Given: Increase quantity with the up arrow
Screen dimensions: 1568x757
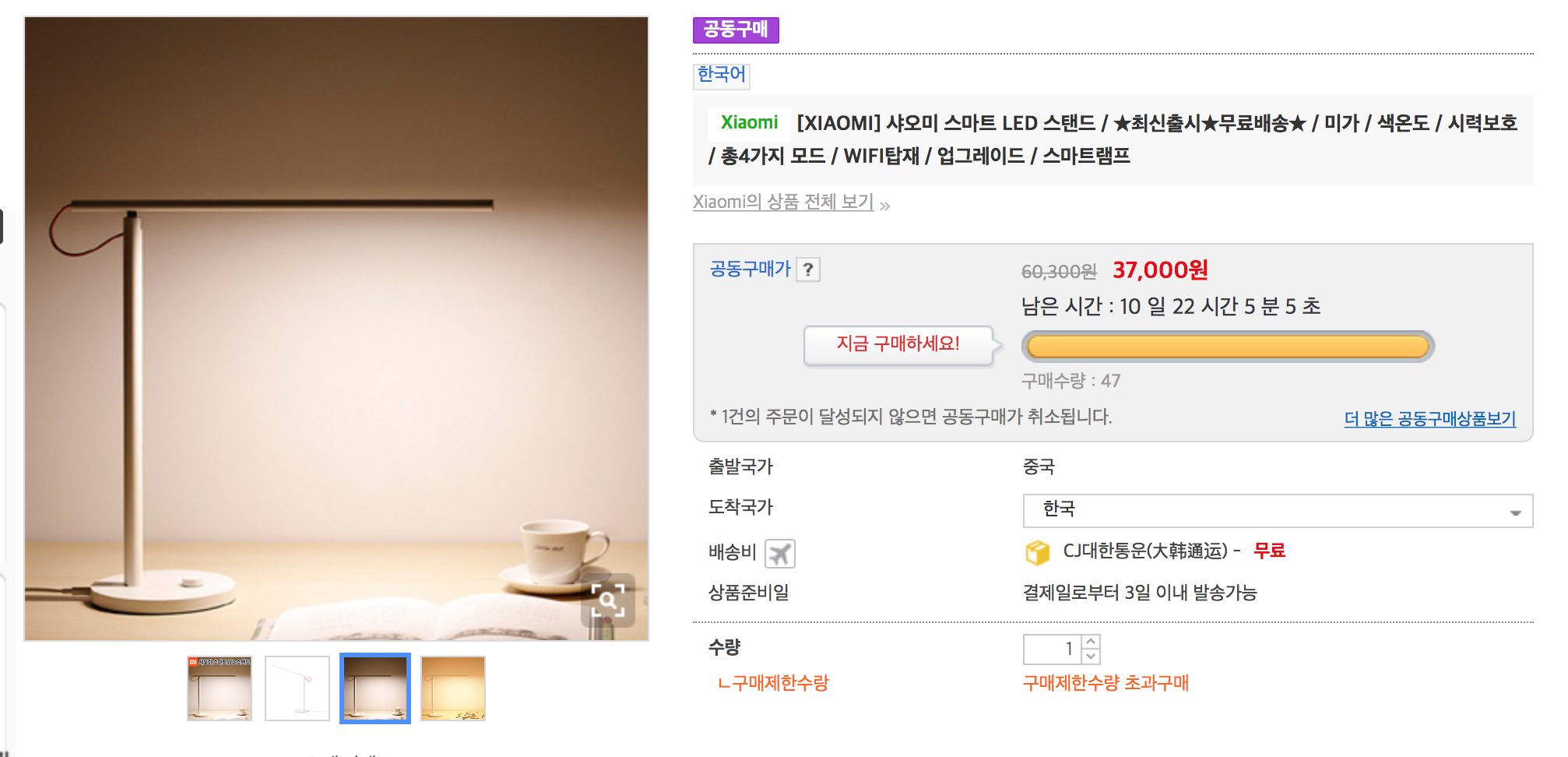Looking at the screenshot, I should pos(1091,642).
